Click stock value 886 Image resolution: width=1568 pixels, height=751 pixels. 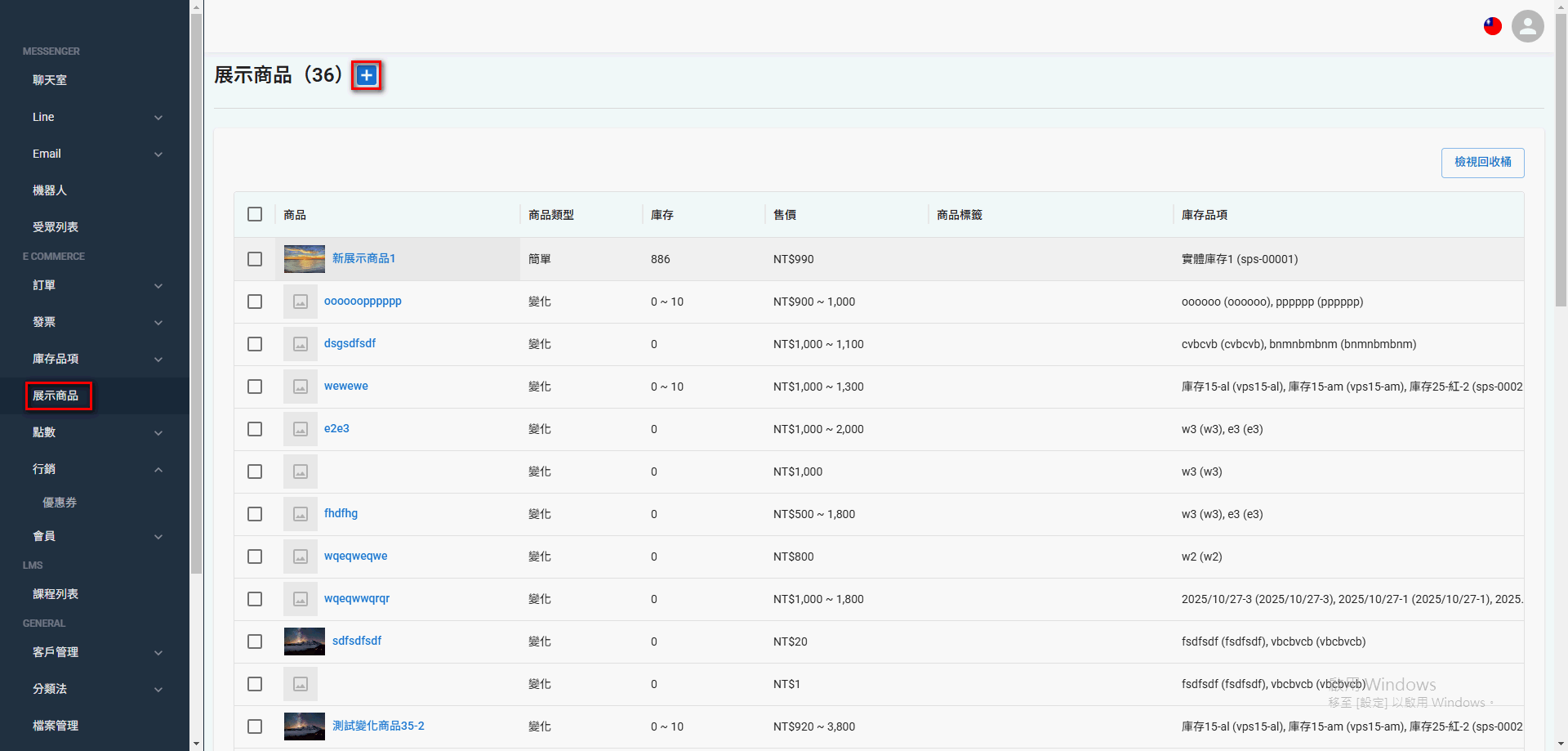(661, 259)
